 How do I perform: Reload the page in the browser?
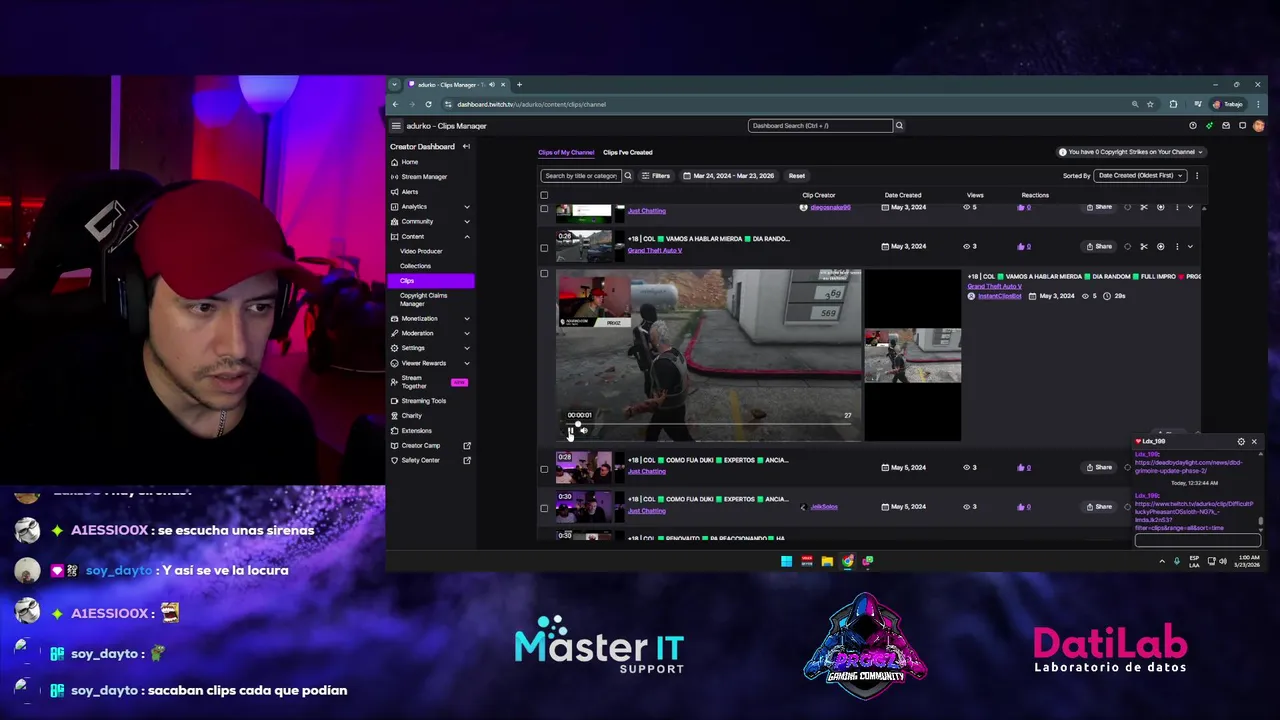(x=429, y=104)
